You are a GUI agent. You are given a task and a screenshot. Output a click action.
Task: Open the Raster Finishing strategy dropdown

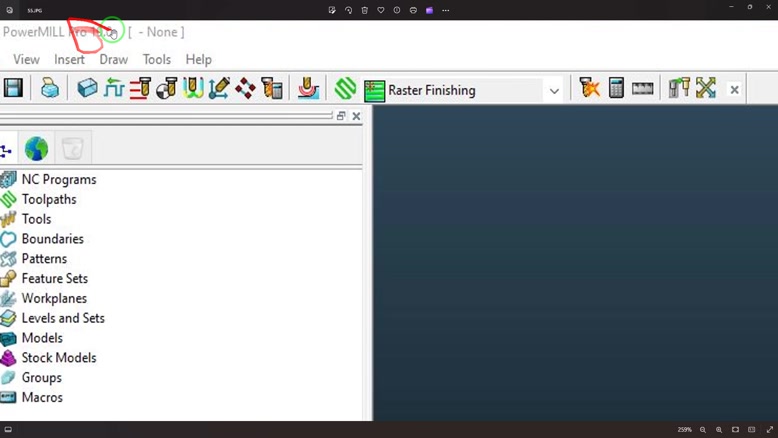click(x=554, y=90)
